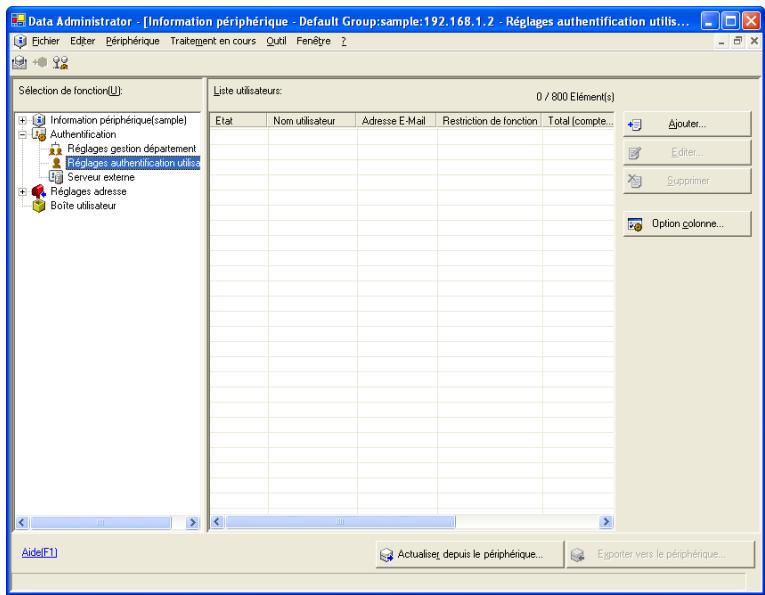Select Réglages adresse tree item
This screenshot has width=765, height=595.
[88, 191]
